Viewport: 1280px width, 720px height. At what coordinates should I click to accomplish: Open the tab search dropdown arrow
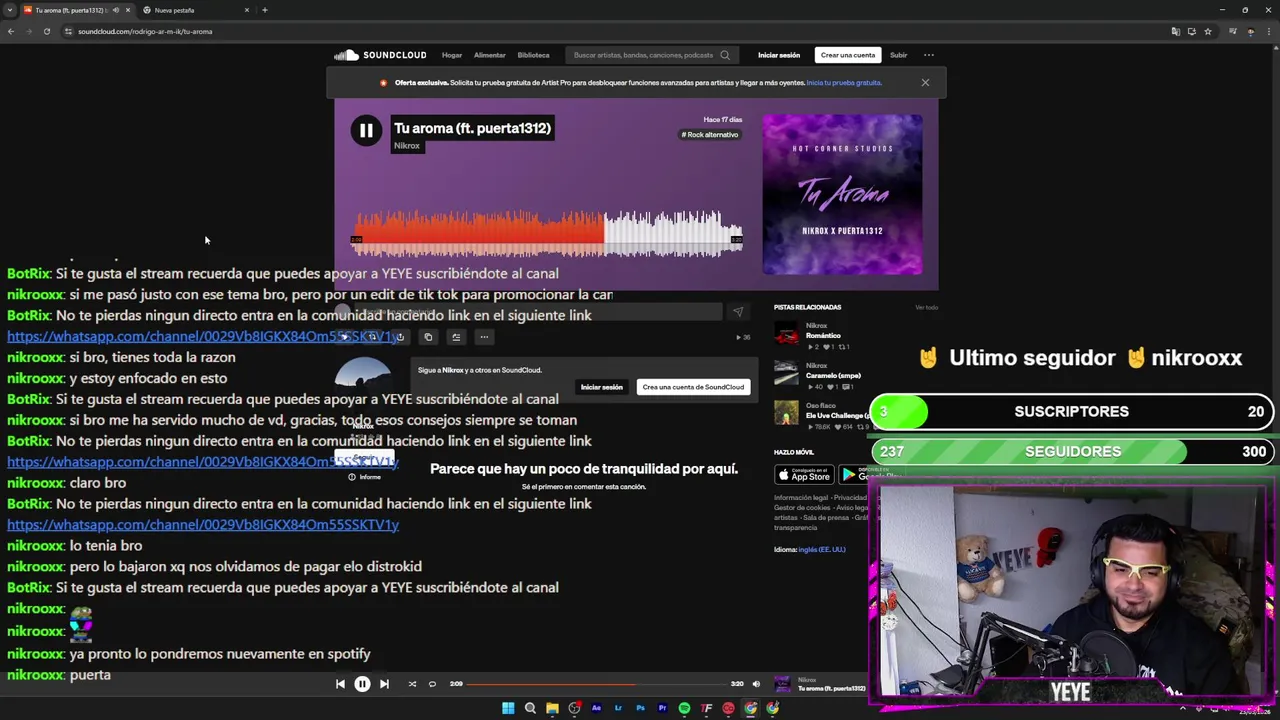[10, 10]
